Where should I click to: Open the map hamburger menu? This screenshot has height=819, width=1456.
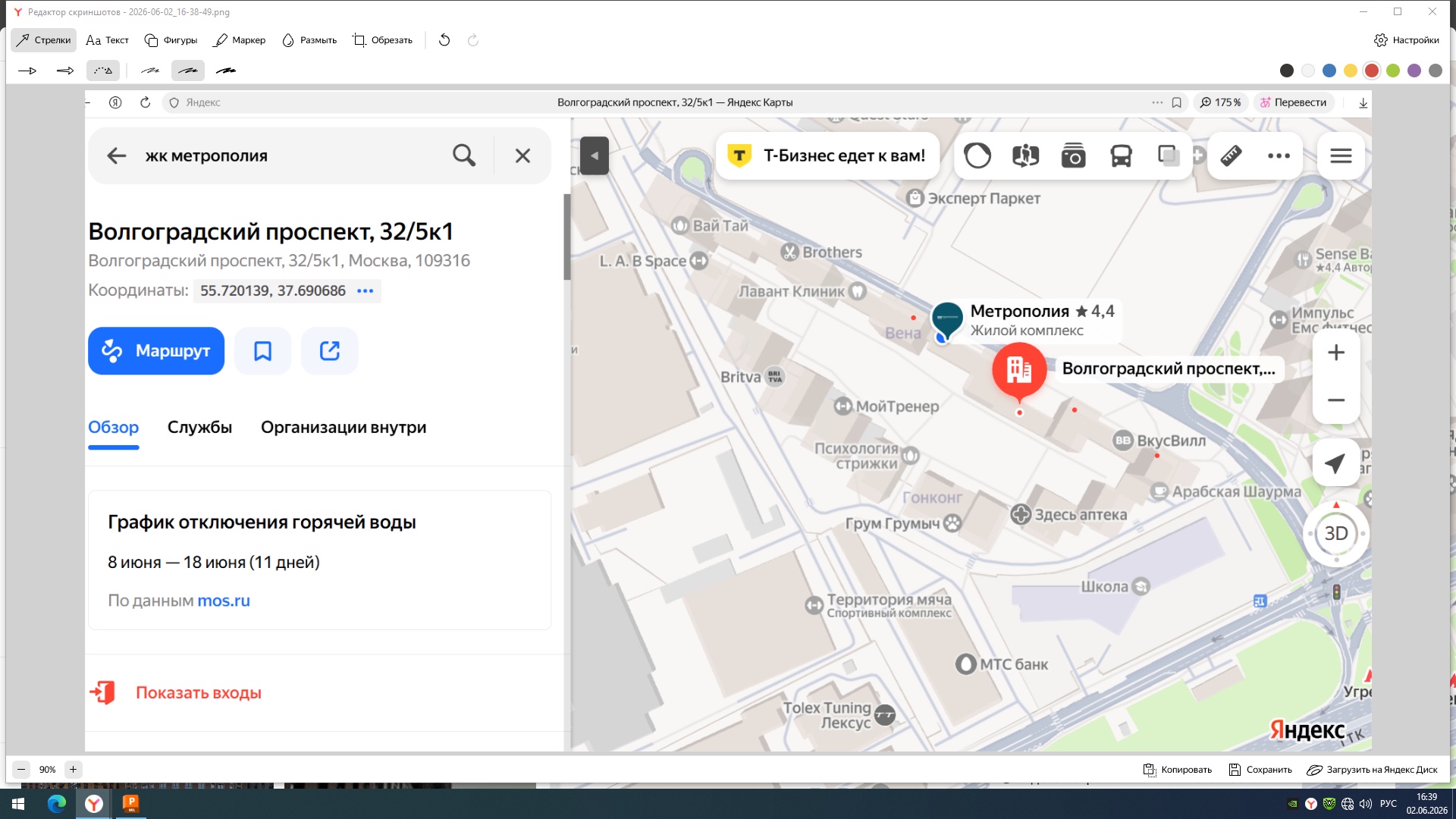[x=1341, y=155]
